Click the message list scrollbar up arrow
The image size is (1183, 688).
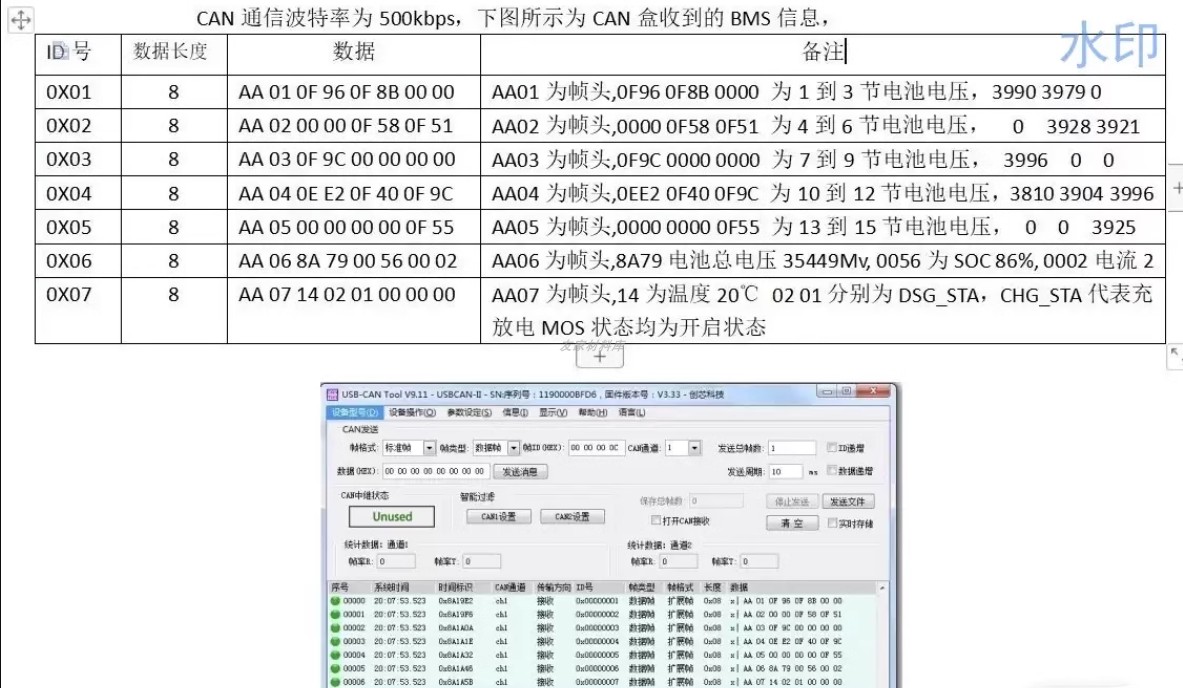[882, 588]
